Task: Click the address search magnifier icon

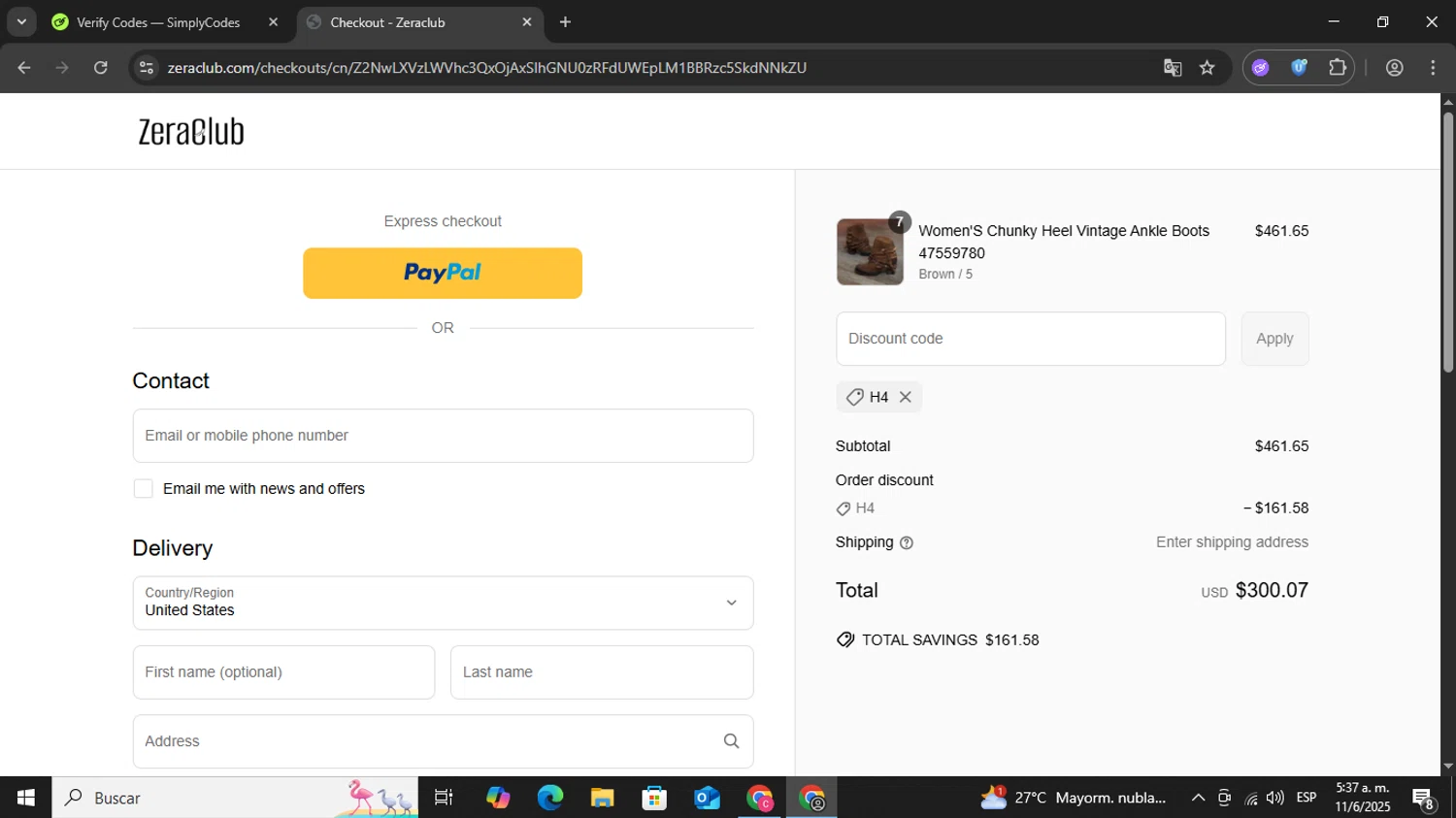Action: point(732,741)
